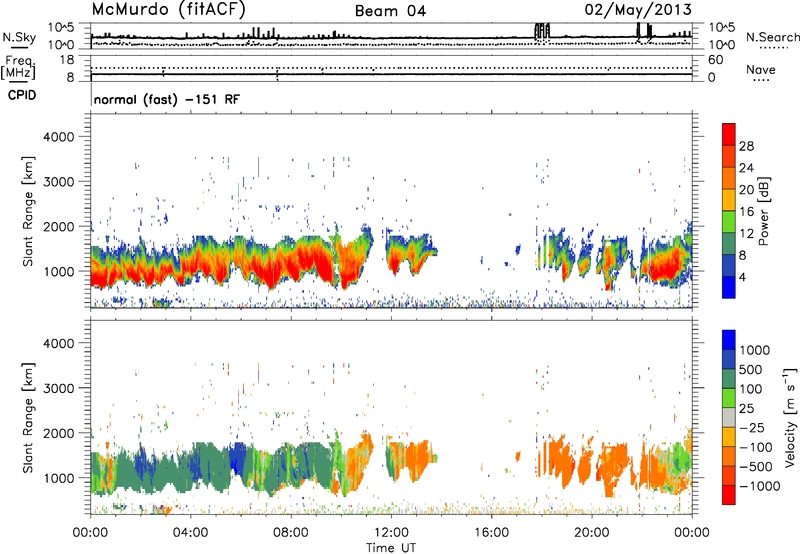Image resolution: width=800 pixels, height=554 pixels.
Task: Select Velocity color bar segment between 100 and 500
Action: (x=729, y=379)
